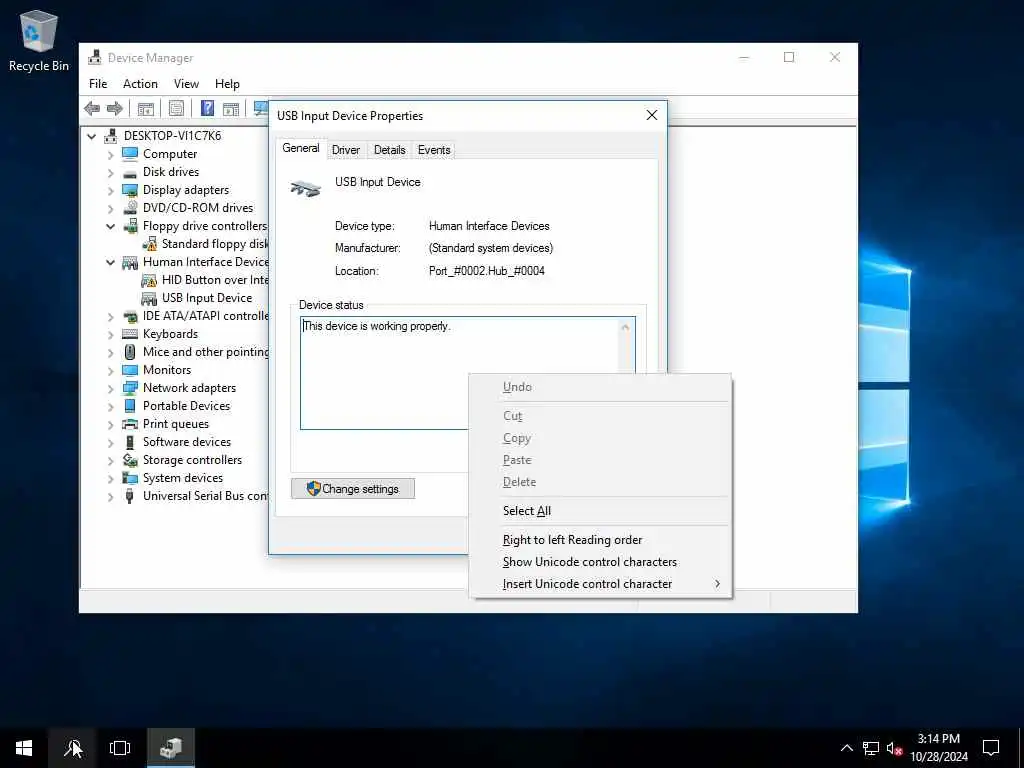Open the View menu
1024x768 pixels.
tap(186, 84)
